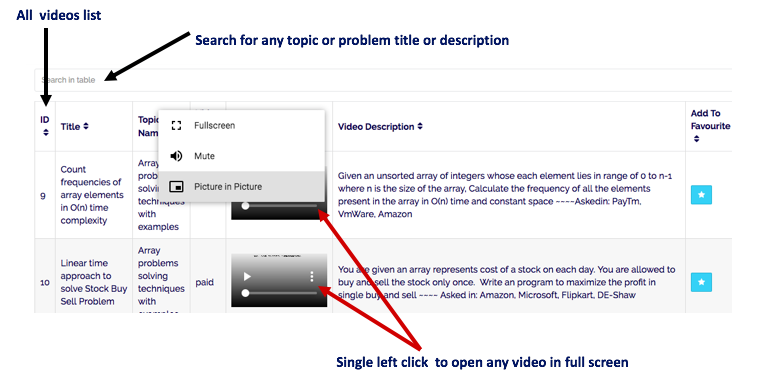Image resolution: width=766 pixels, height=385 pixels.
Task: Play the Stock Buy Sell video
Action: click(247, 277)
